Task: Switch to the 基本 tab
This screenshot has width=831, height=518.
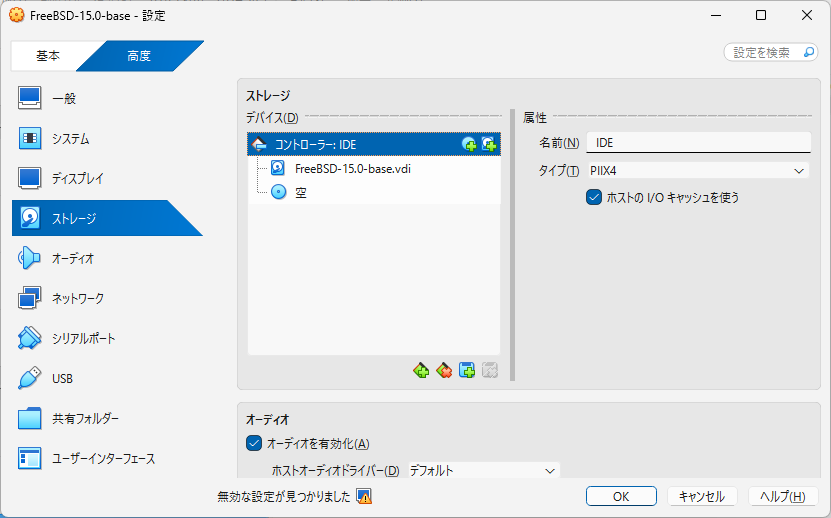Action: click(x=48, y=56)
